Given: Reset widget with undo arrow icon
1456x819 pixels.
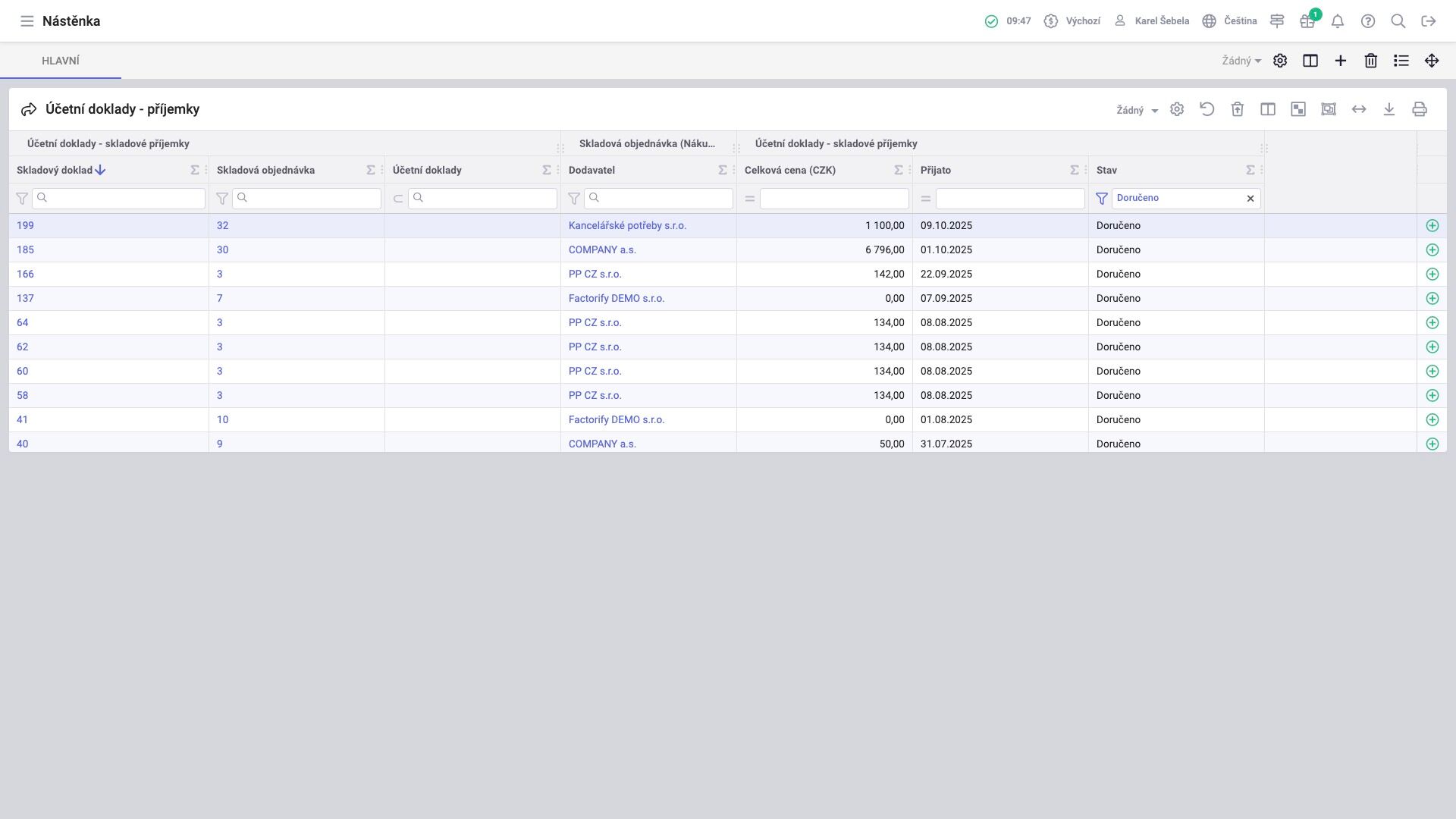Looking at the screenshot, I should (1207, 109).
